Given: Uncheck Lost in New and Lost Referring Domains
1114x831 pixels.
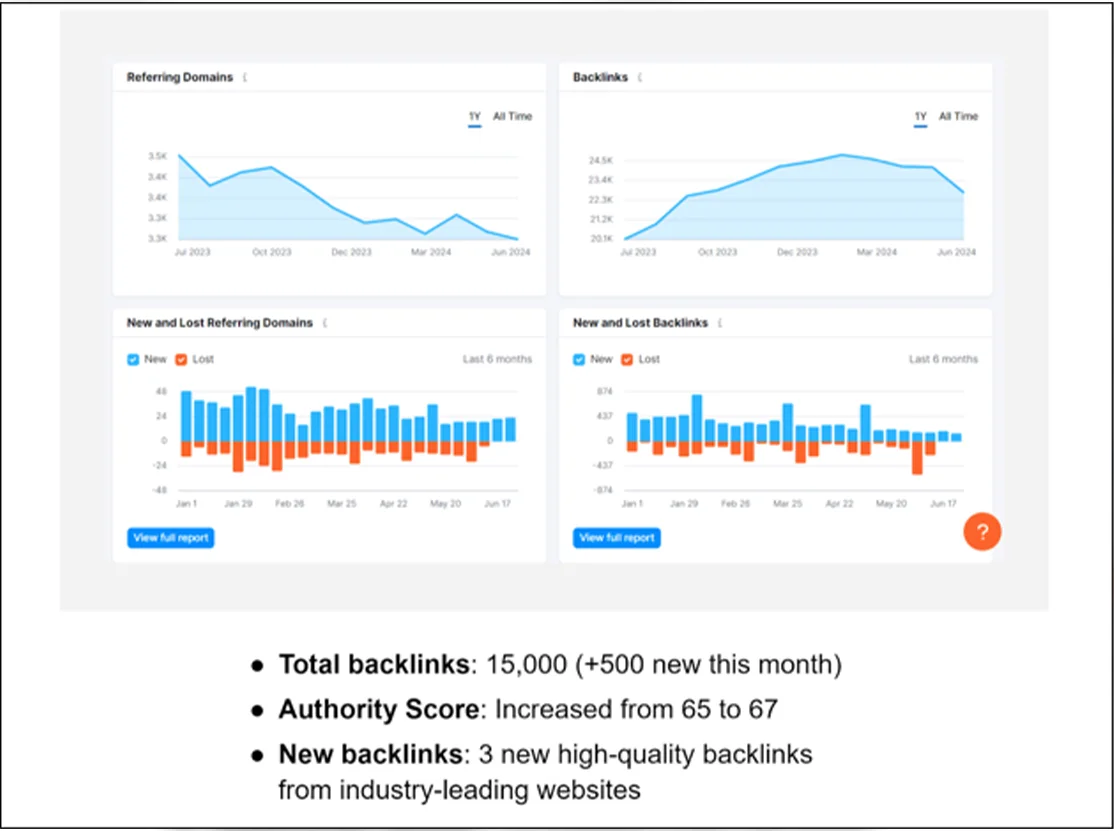Looking at the screenshot, I should point(181,359).
